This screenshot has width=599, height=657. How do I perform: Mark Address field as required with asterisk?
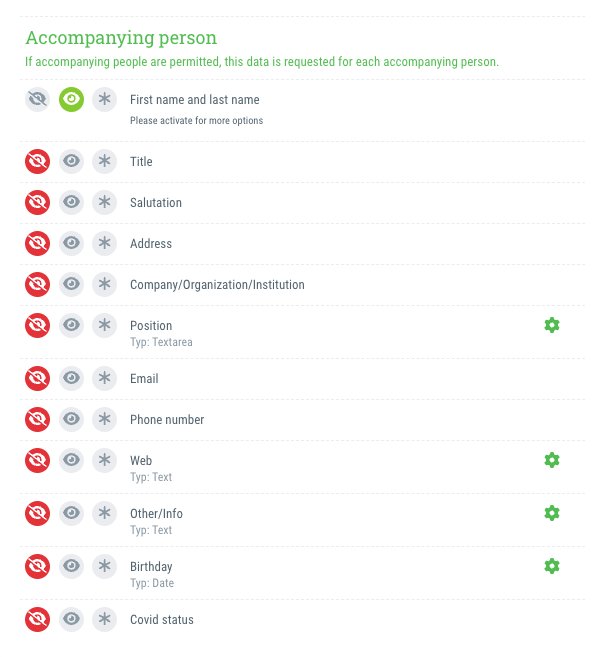(104, 243)
